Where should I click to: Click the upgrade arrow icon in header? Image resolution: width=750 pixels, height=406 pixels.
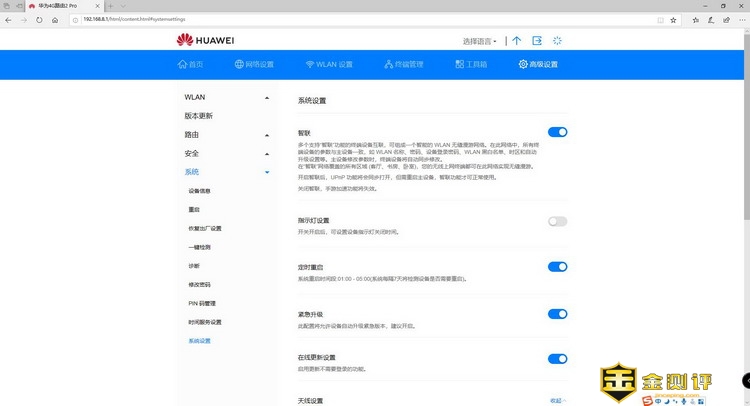coord(516,41)
